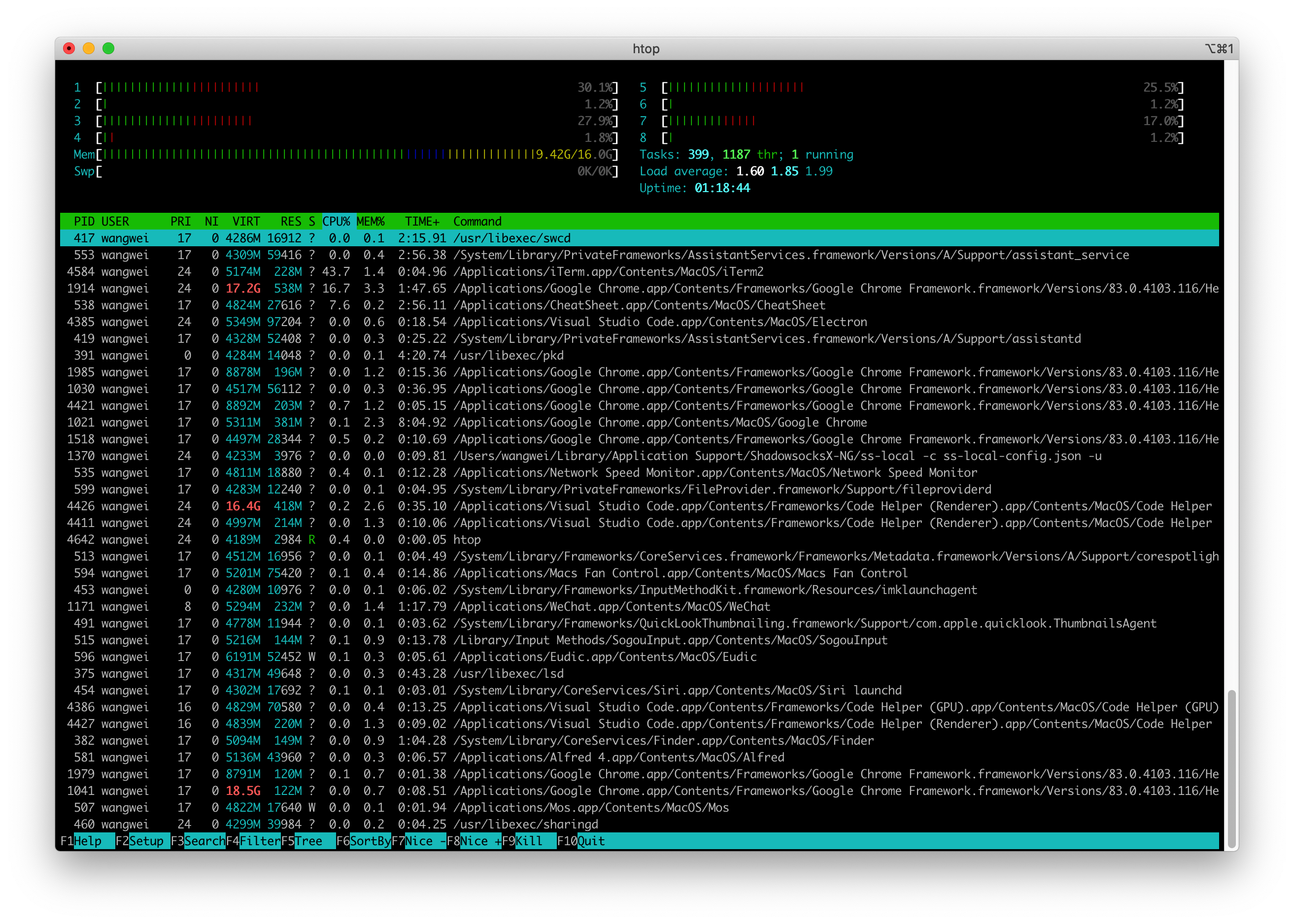Sort by the MEM% column header

(371, 221)
